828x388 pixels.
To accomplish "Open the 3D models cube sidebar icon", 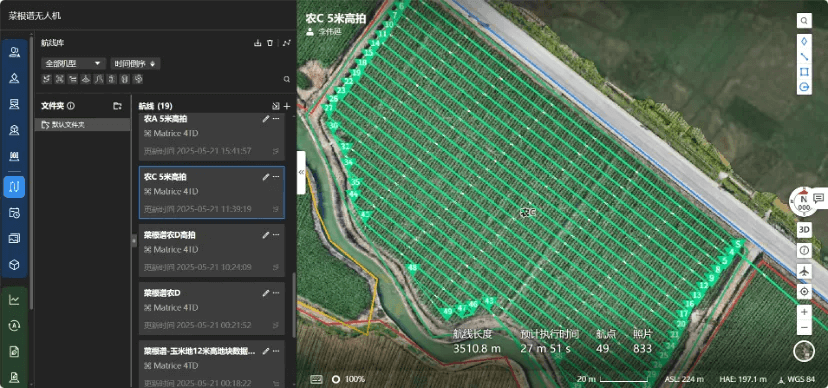I will [x=14, y=265].
